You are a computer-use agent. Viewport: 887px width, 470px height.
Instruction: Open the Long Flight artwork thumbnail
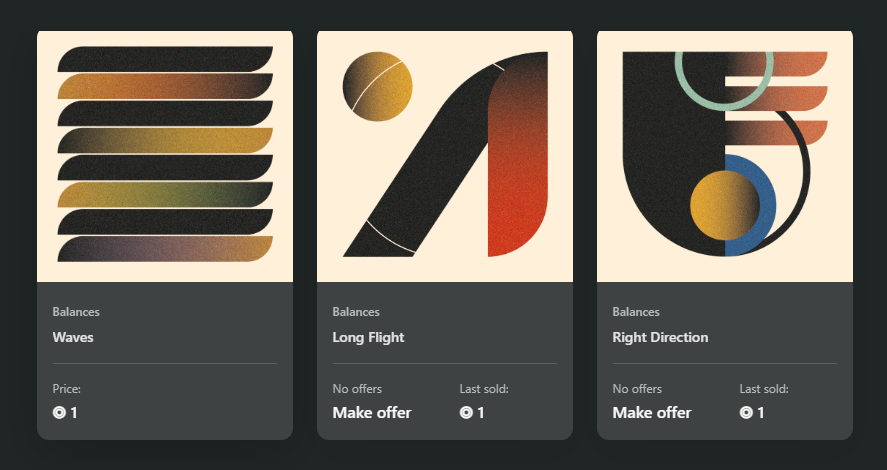point(445,156)
